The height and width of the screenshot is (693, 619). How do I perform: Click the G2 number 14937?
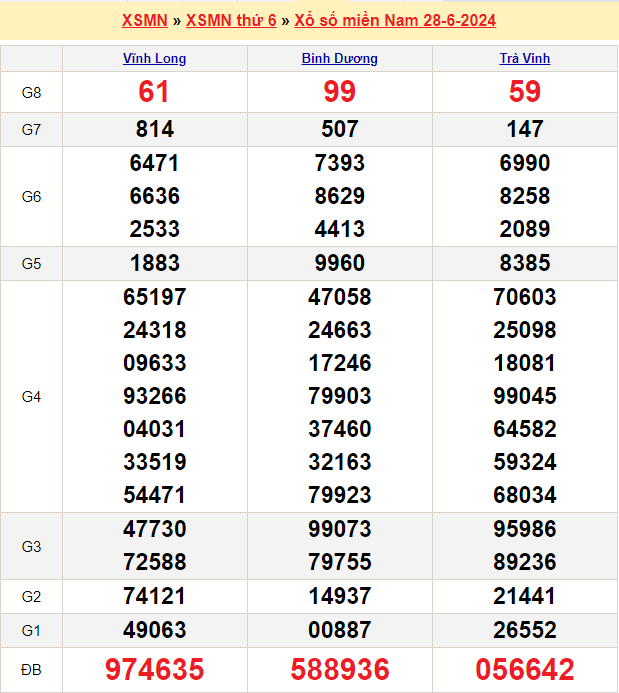pyautogui.click(x=339, y=596)
